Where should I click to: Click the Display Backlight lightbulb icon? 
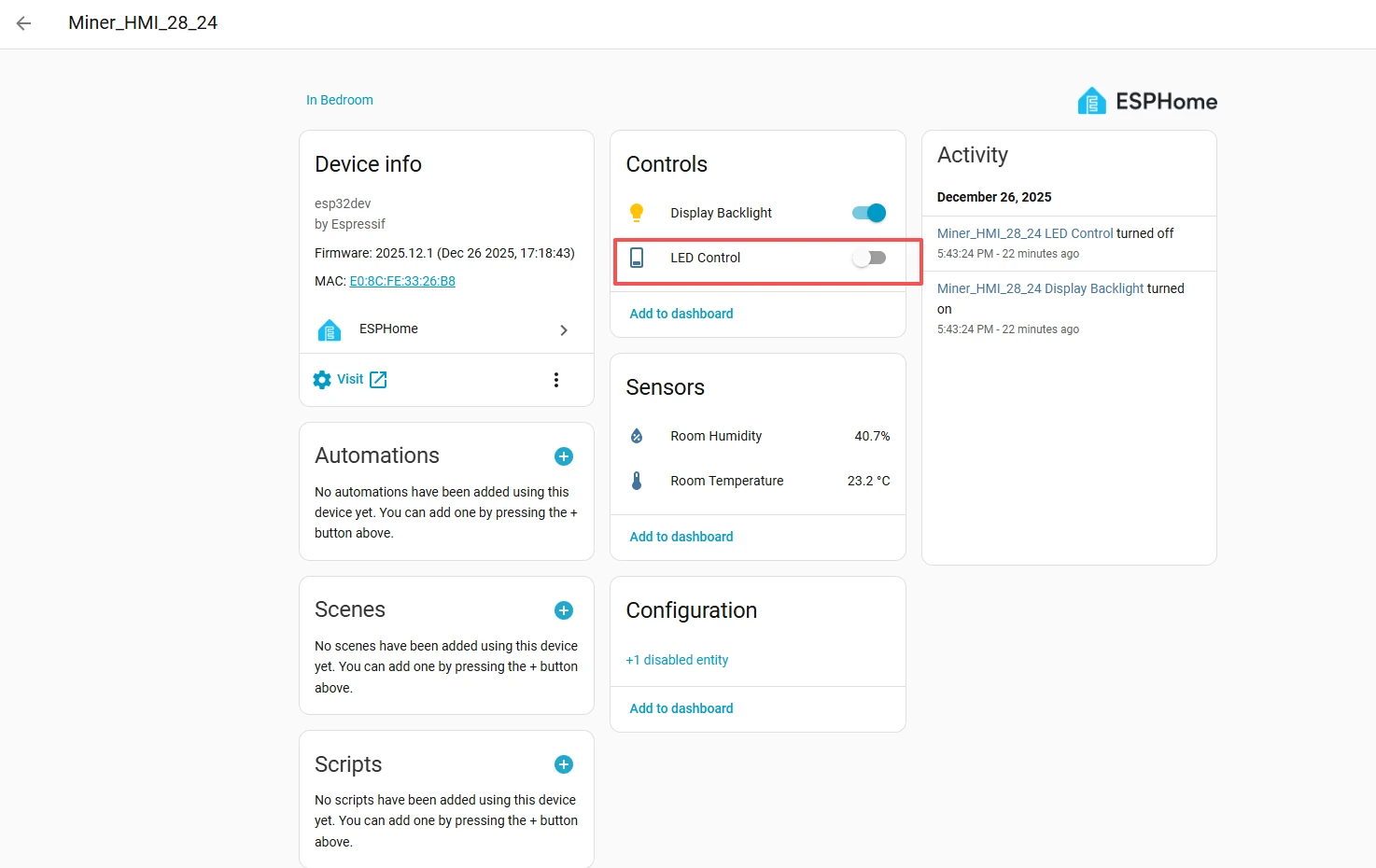(x=637, y=213)
